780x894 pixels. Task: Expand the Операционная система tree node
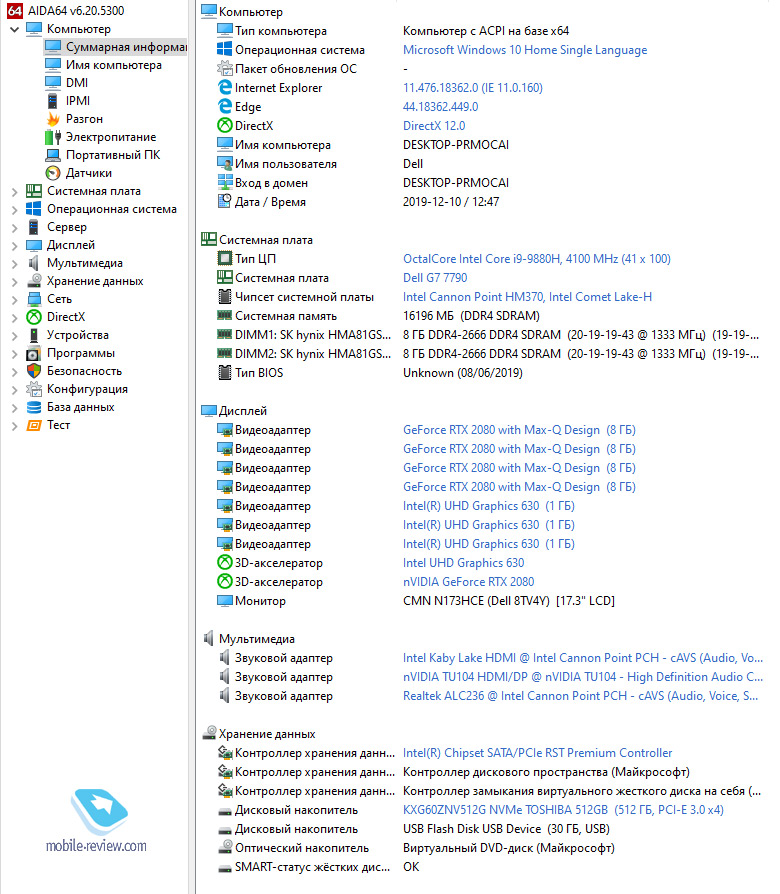(x=15, y=210)
